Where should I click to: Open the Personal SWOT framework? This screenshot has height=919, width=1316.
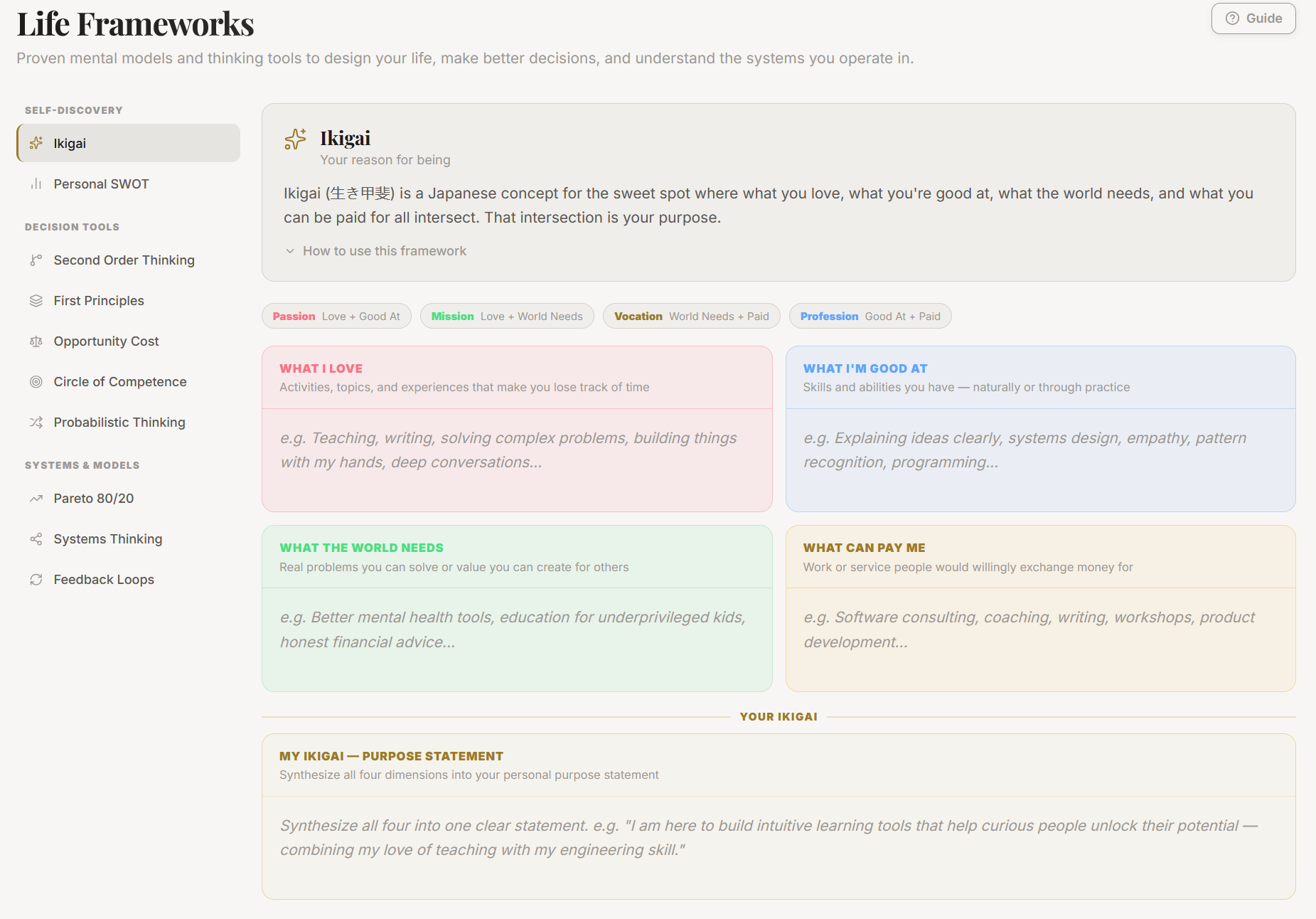[x=129, y=184]
